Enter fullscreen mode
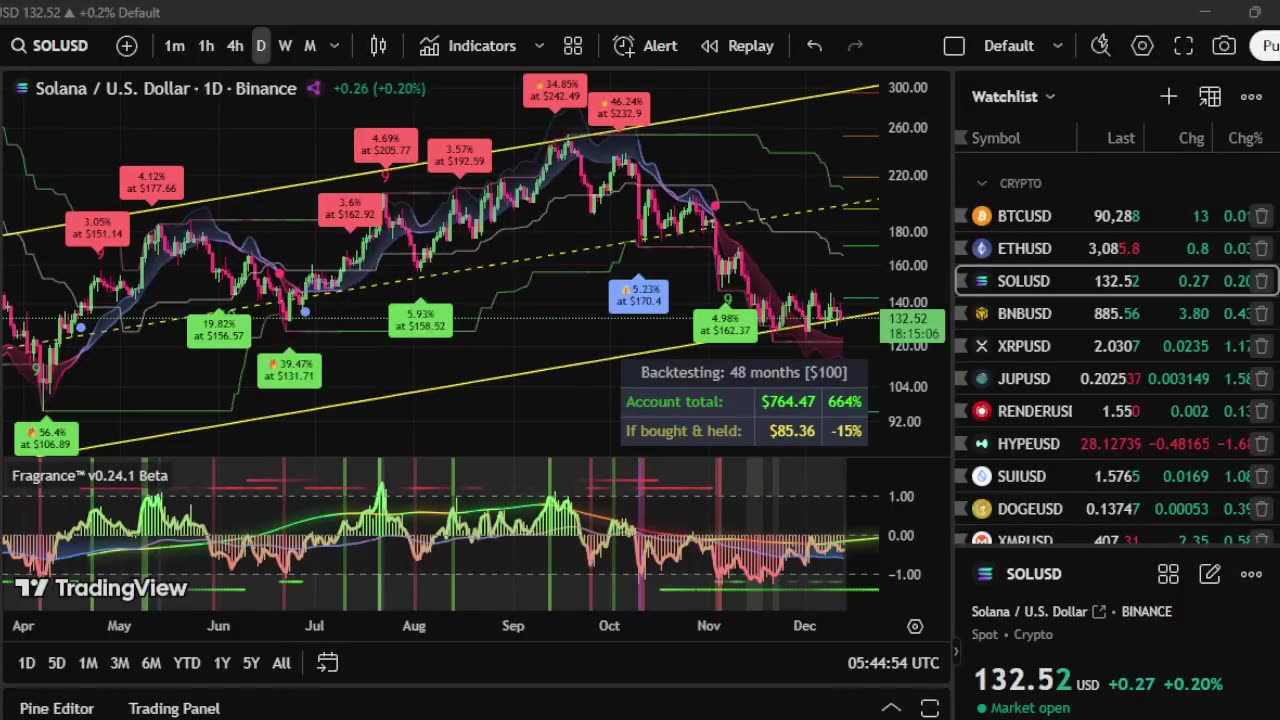This screenshot has width=1280, height=720. [1183, 46]
